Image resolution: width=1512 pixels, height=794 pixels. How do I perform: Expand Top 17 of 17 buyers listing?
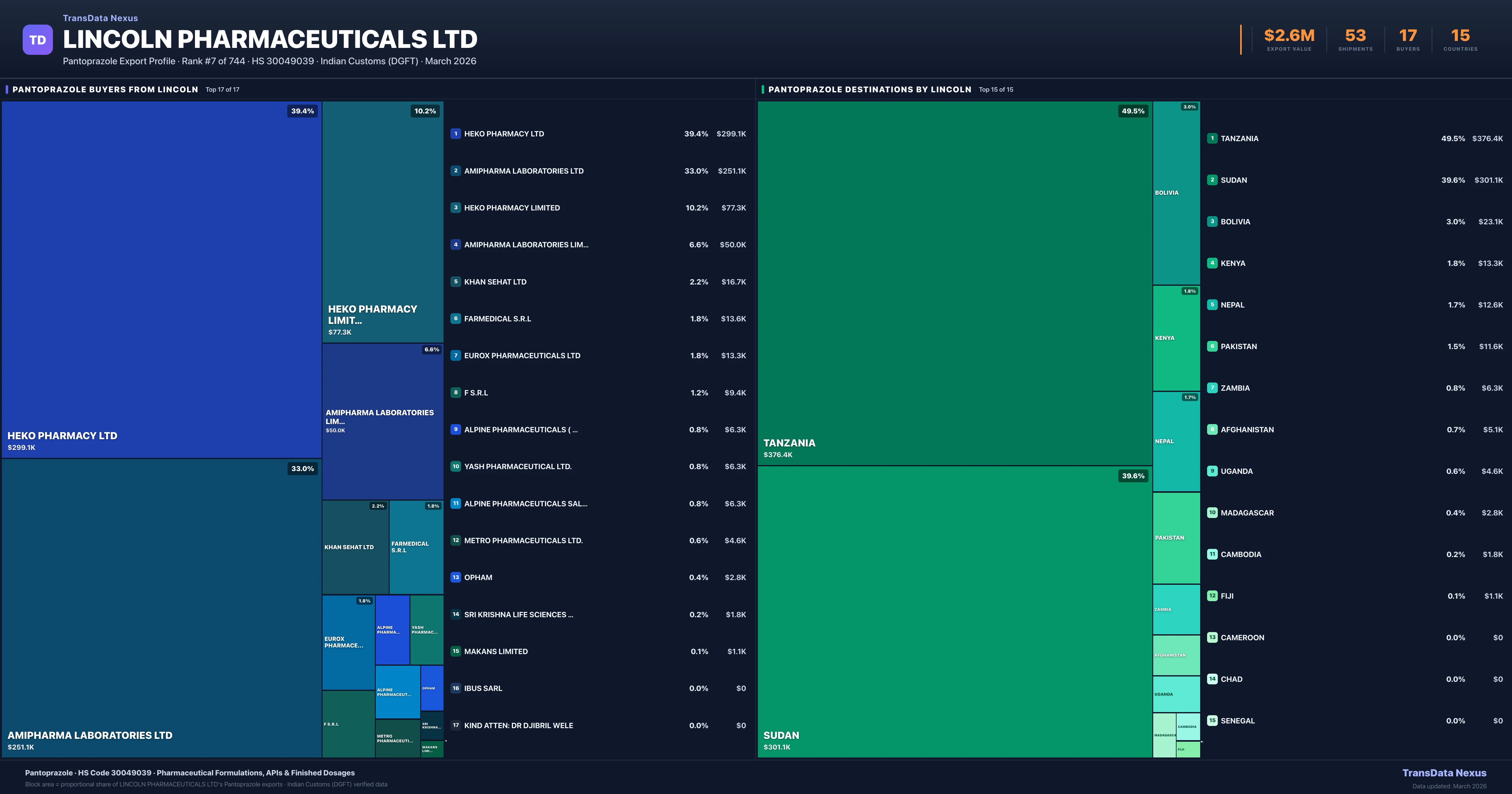(222, 90)
